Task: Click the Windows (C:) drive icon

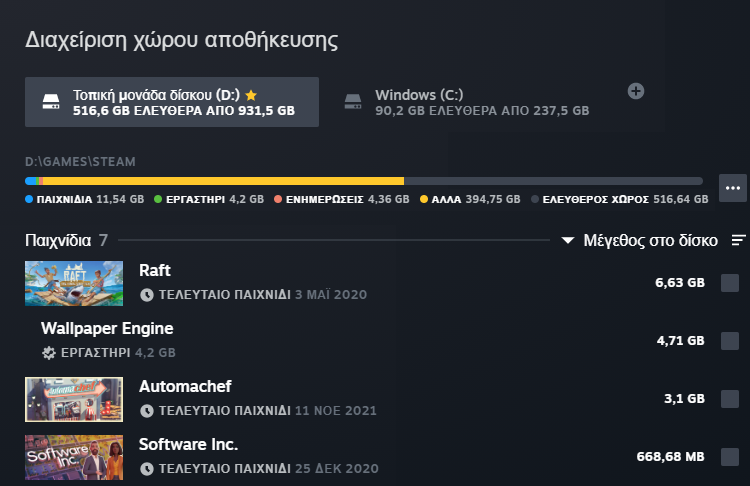Action: (x=353, y=102)
